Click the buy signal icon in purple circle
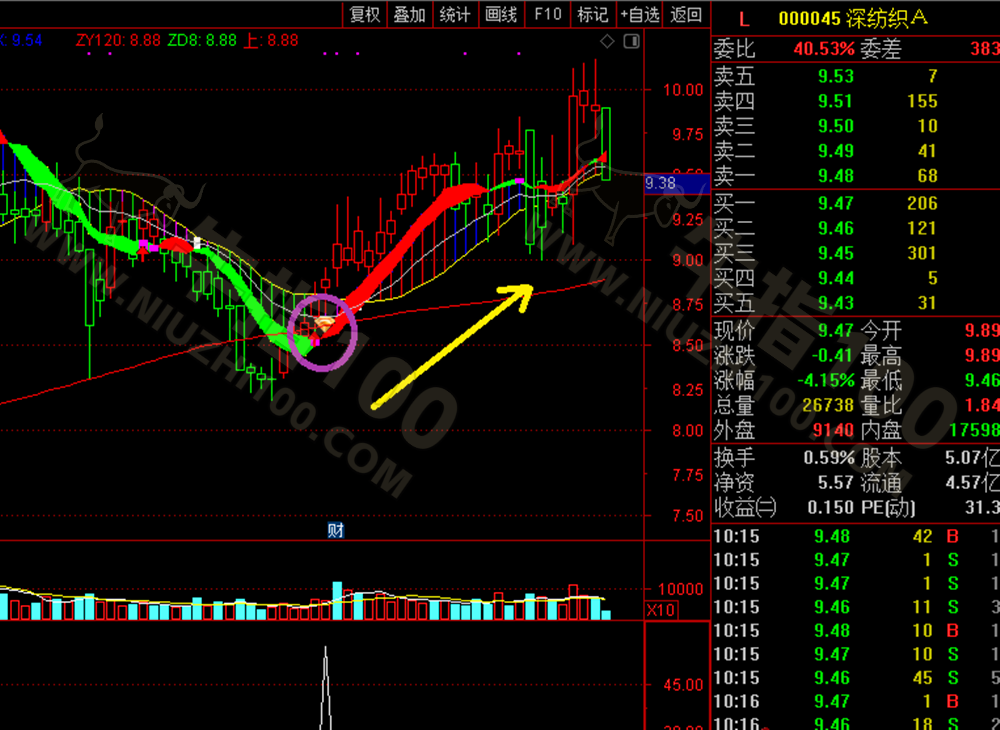 click(x=325, y=324)
